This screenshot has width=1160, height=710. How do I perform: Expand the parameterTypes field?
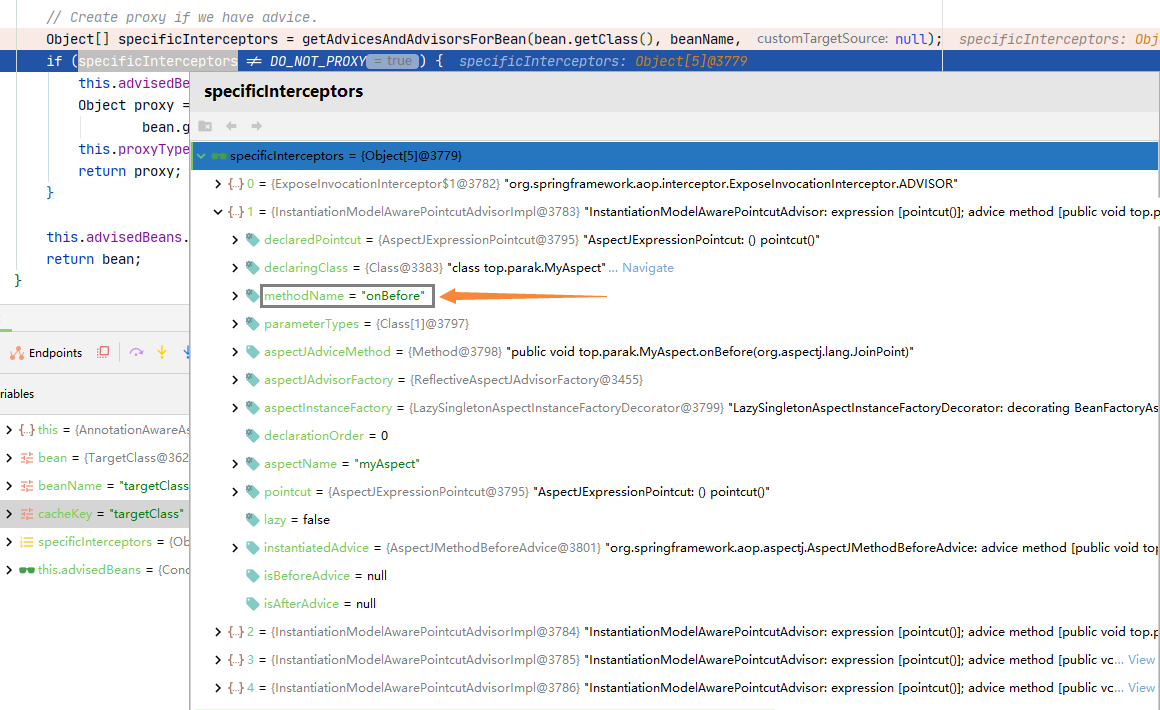pos(235,324)
